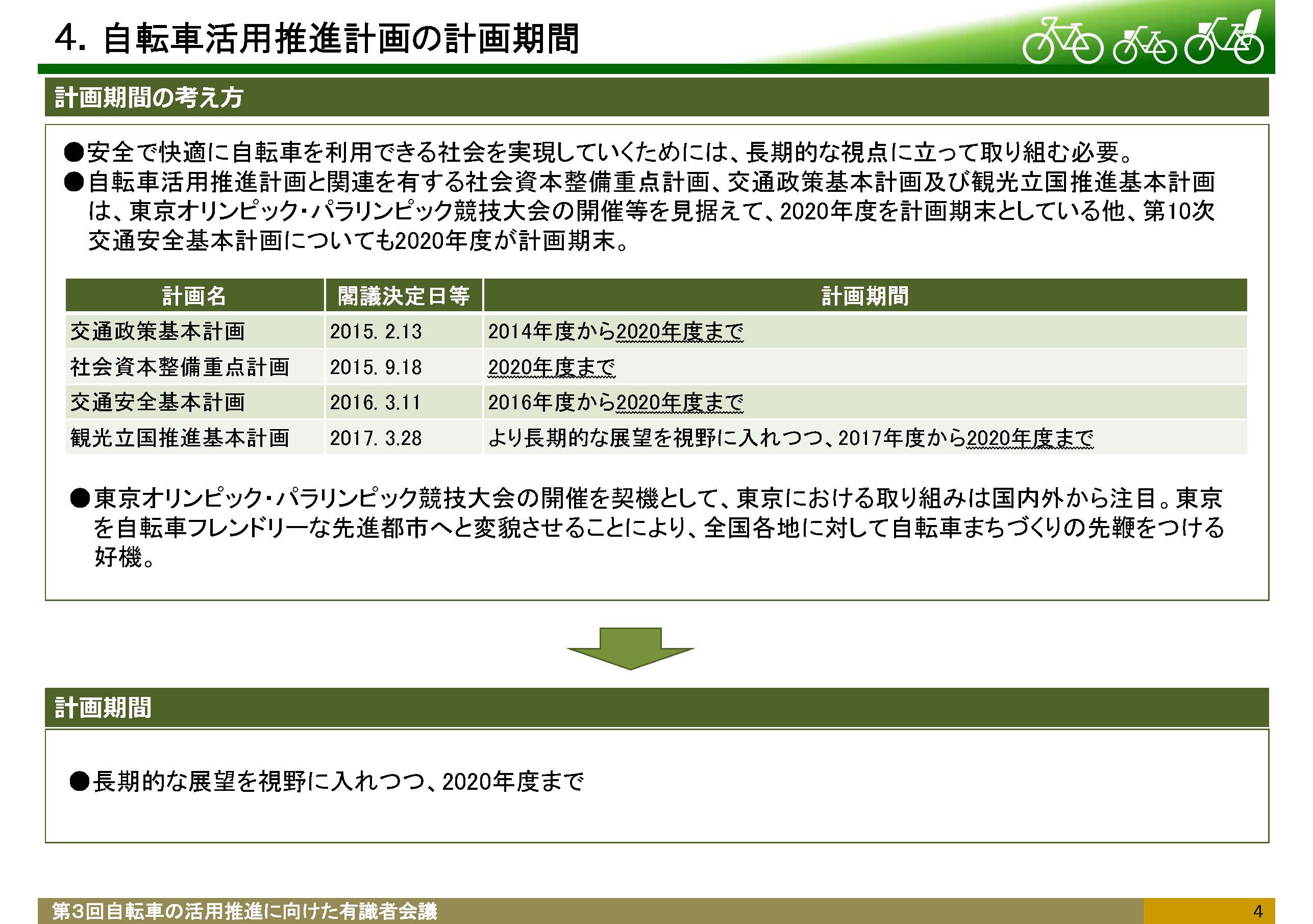Click the leftmost bicycle icon in header
This screenshot has height=924, width=1313.
pos(1062,40)
